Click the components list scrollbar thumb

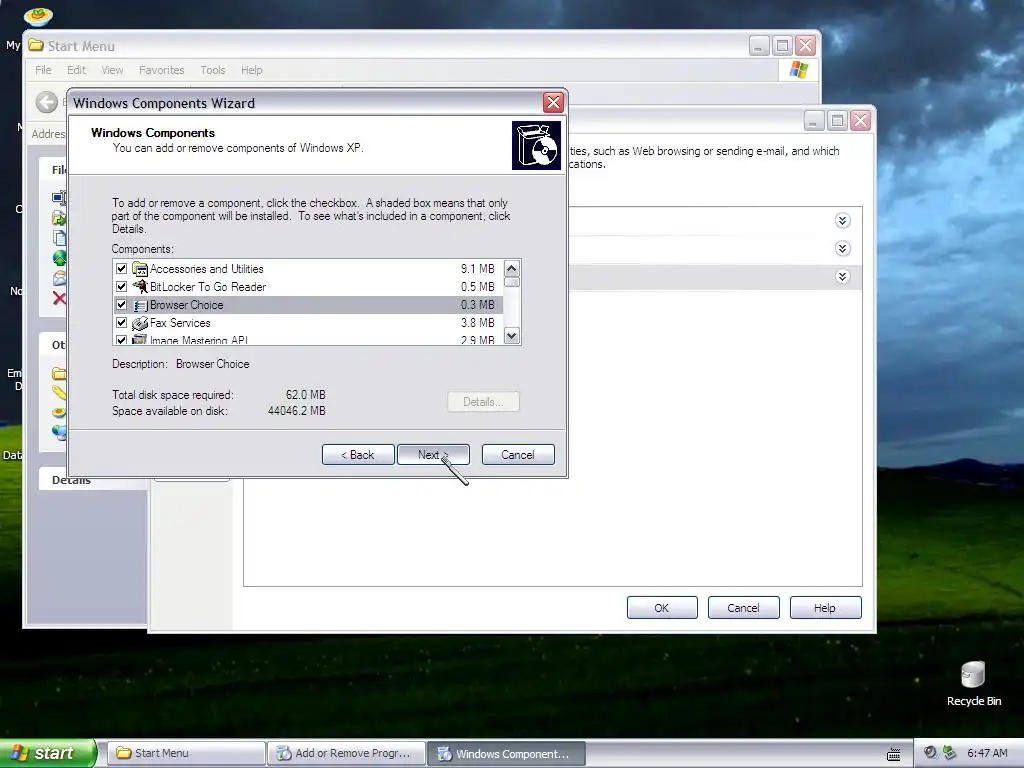[x=512, y=282]
